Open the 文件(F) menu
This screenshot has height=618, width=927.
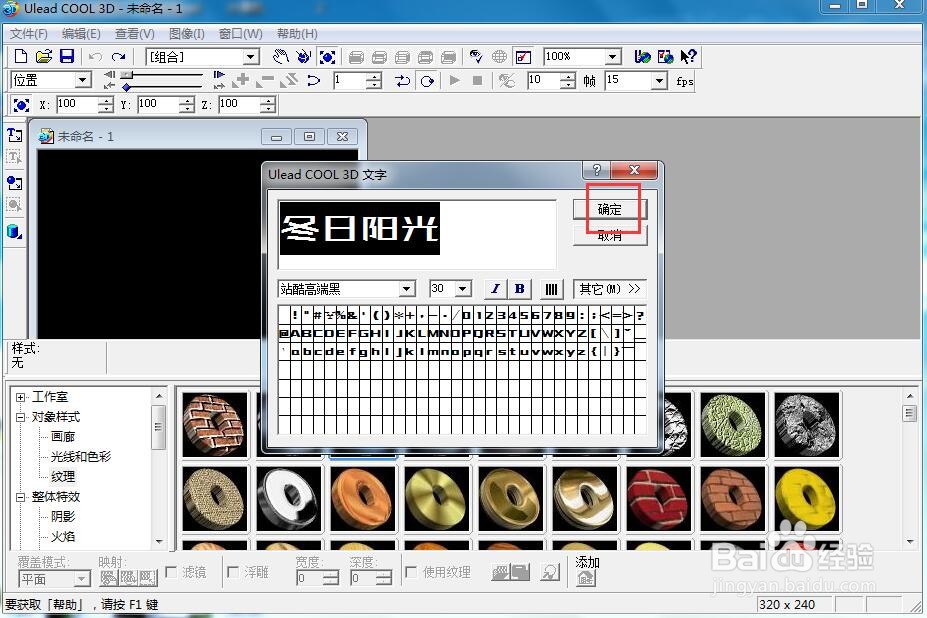click(29, 34)
